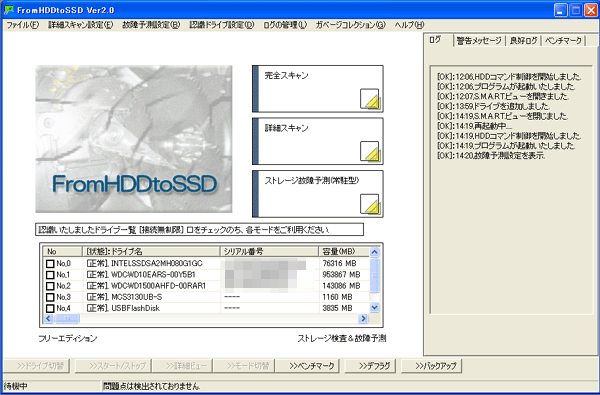The image size is (600, 395).
Task: Click the 13:59 ドライブを追加しました log entry
Action: pos(494,106)
